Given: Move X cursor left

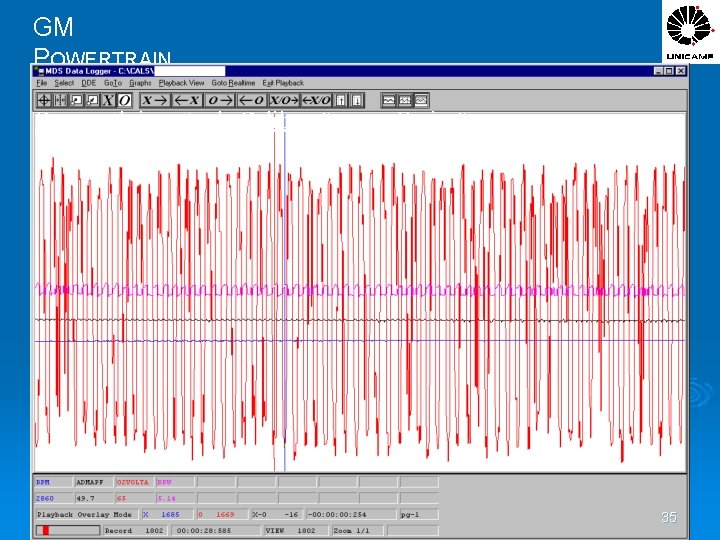Looking at the screenshot, I should pos(187,100).
